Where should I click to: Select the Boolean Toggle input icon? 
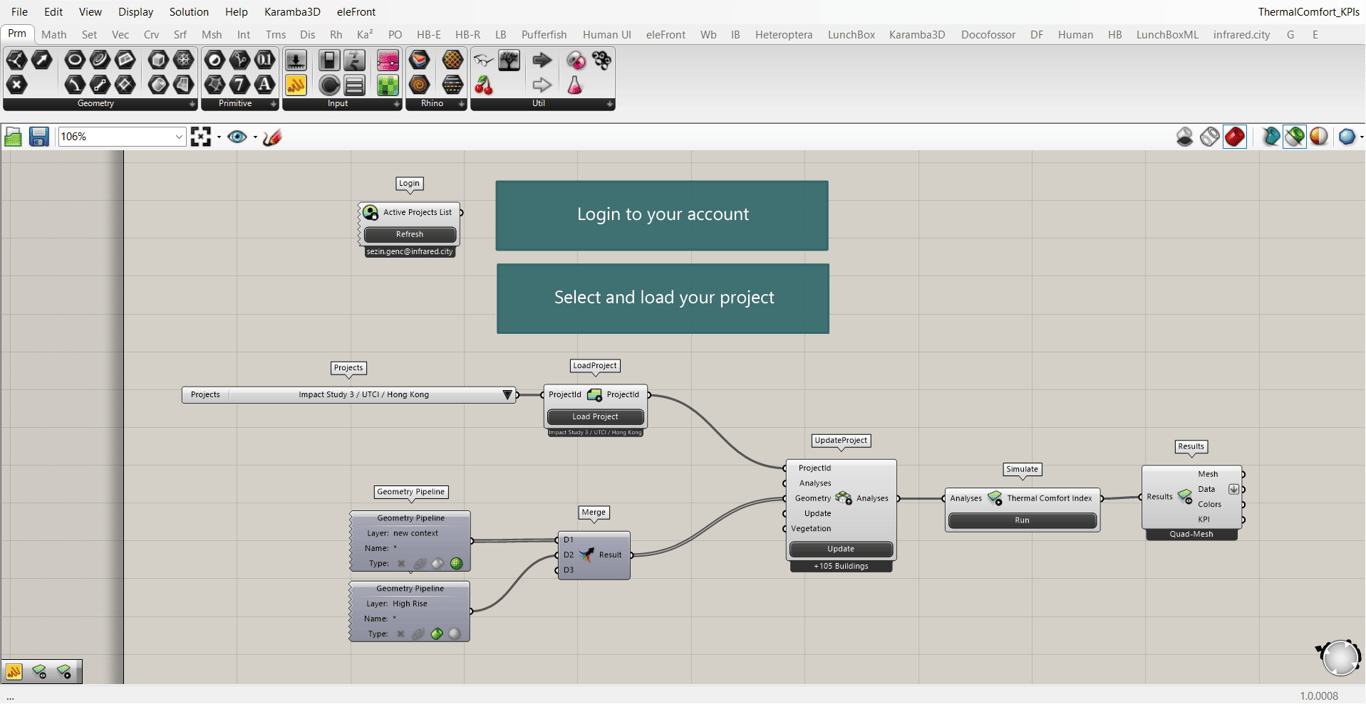coord(329,60)
